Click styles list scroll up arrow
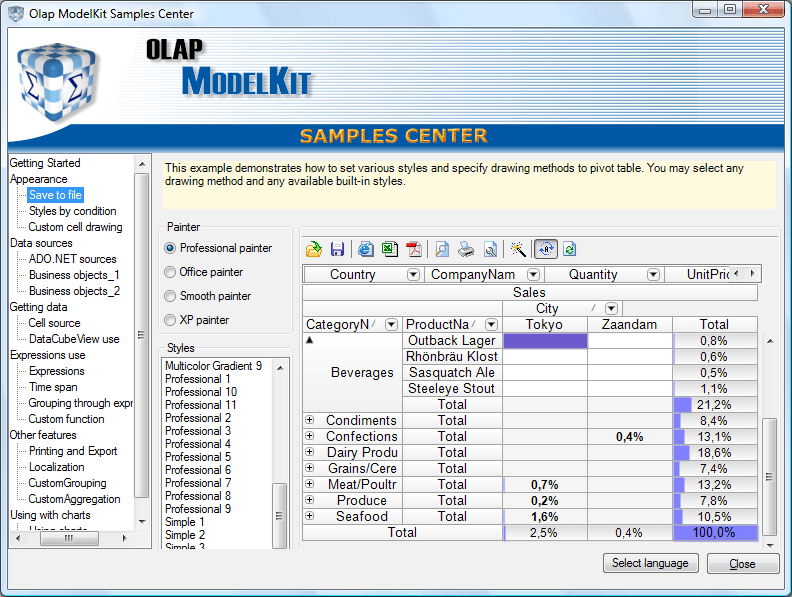This screenshot has height=597, width=792. tap(280, 368)
